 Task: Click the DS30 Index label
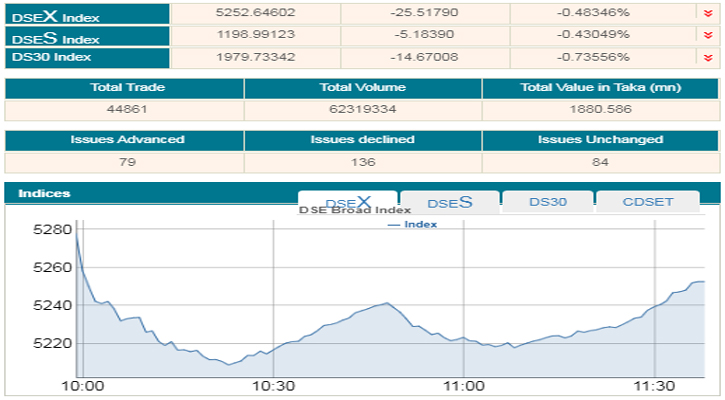pyautogui.click(x=56, y=58)
